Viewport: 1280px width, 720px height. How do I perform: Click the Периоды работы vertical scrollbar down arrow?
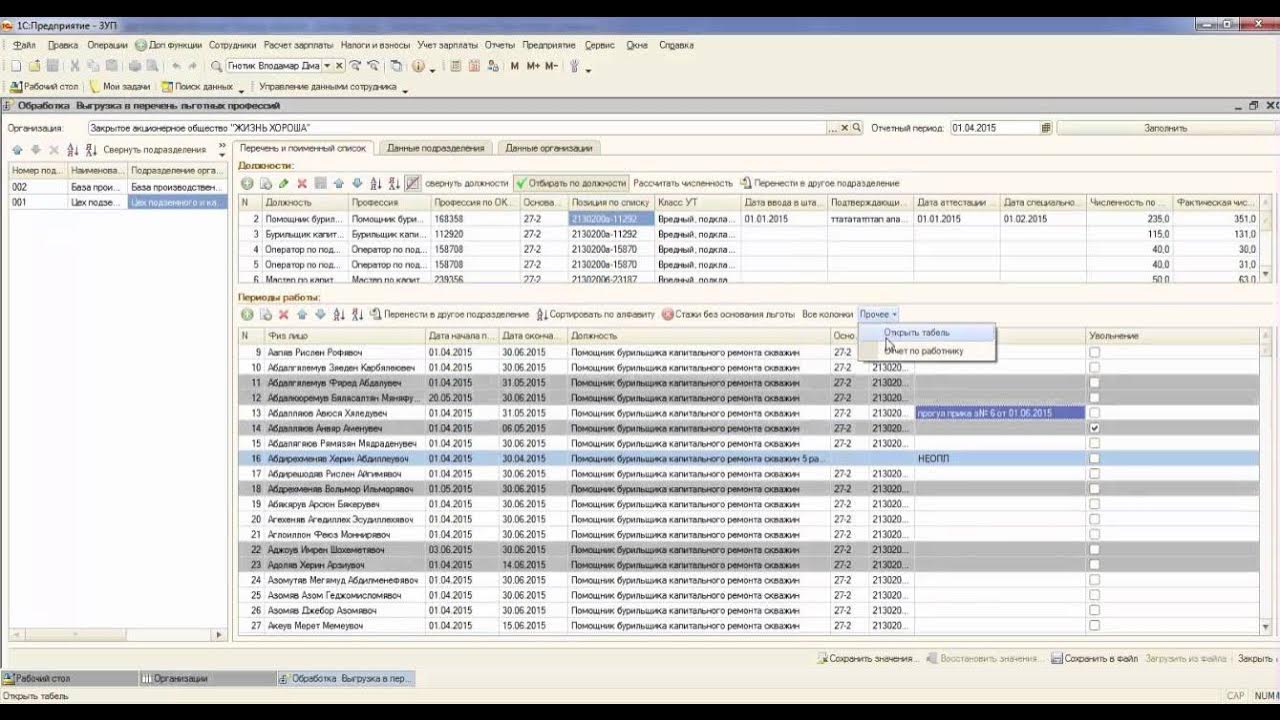pos(1266,626)
